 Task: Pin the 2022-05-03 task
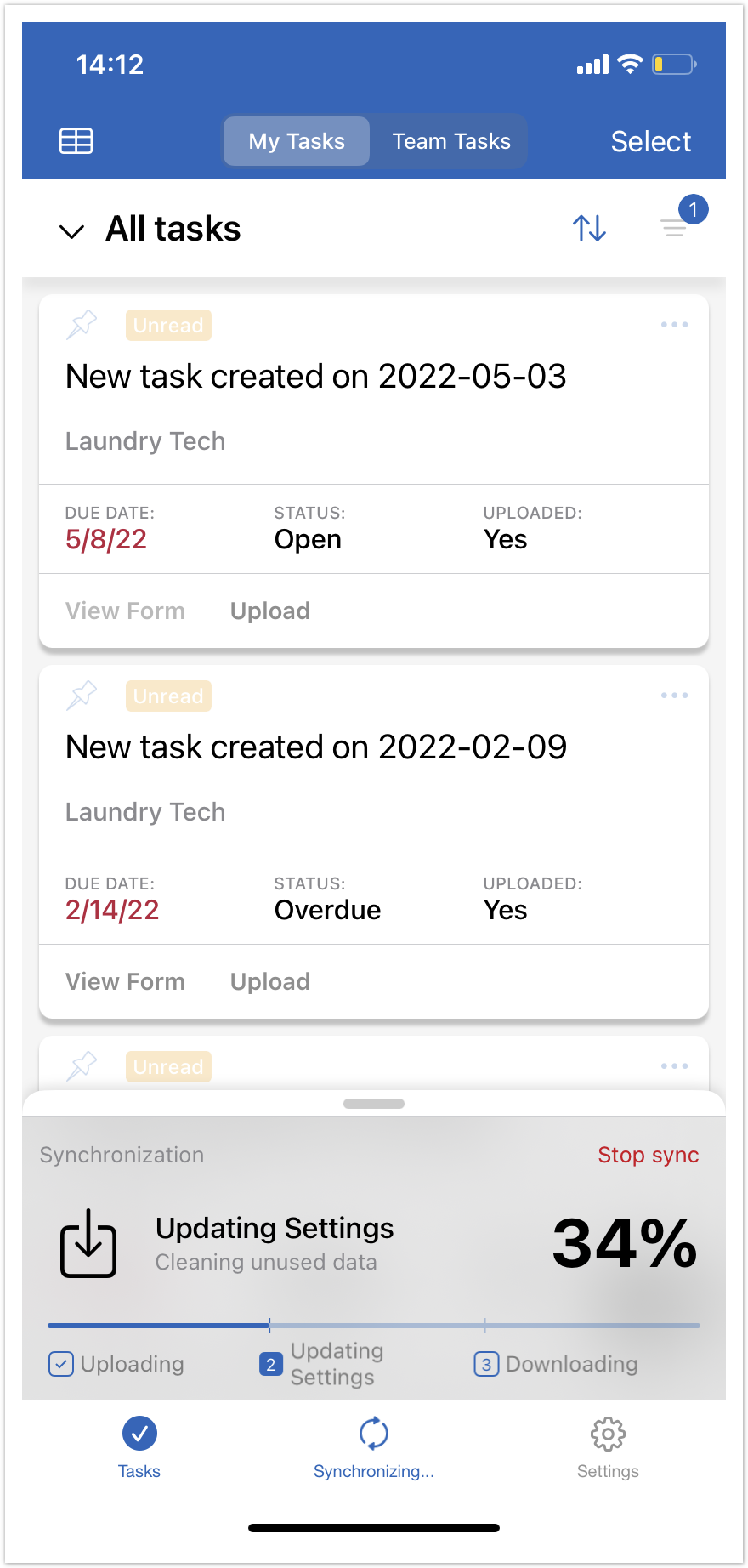tap(82, 325)
